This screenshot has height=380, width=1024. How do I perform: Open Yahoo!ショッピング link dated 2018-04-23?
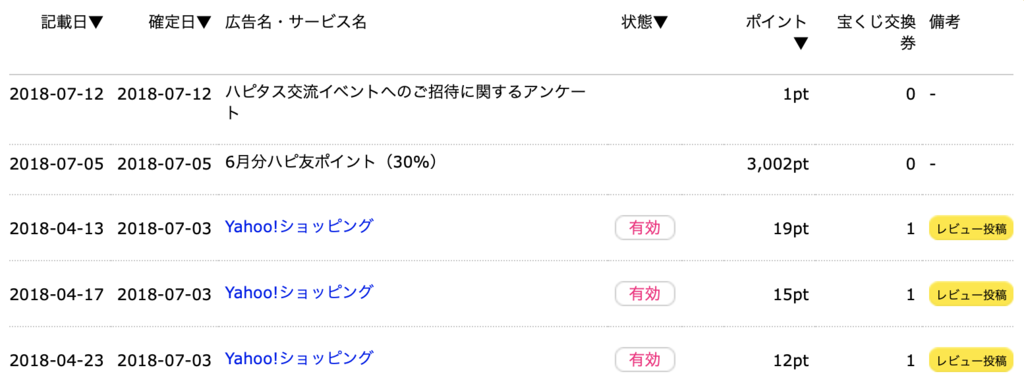(x=299, y=358)
